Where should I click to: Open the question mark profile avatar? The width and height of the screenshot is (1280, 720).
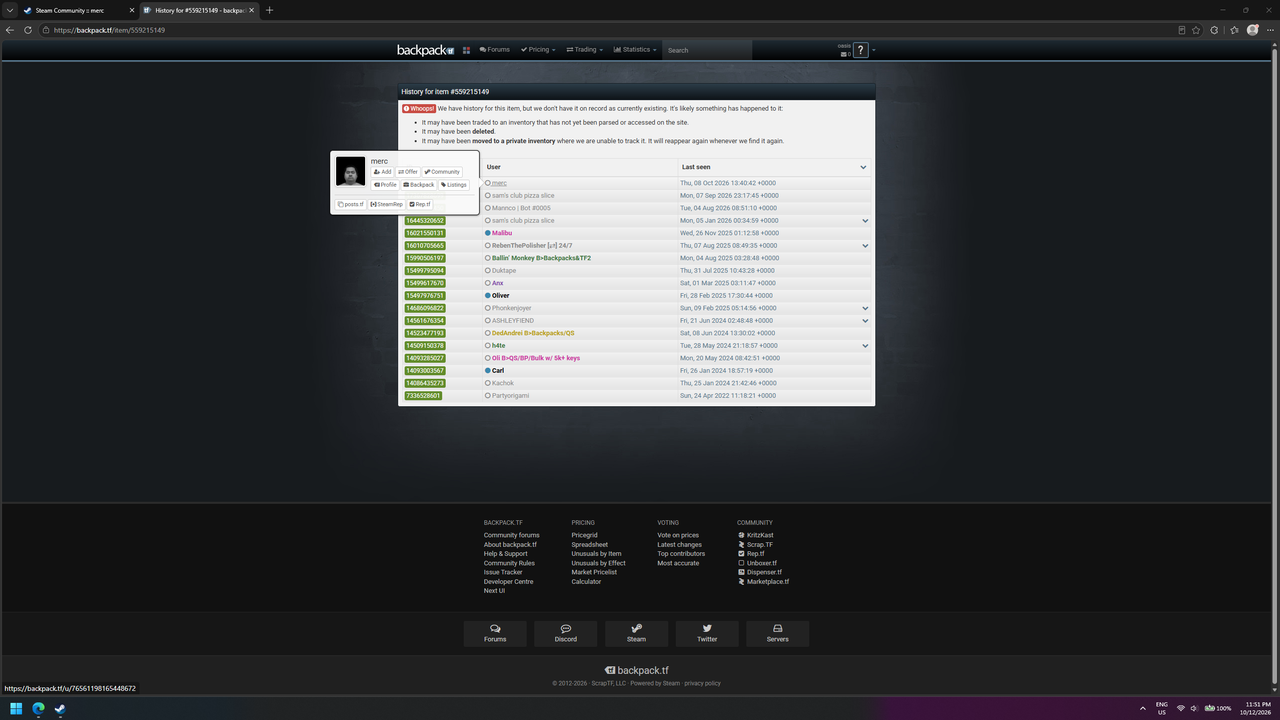click(860, 50)
